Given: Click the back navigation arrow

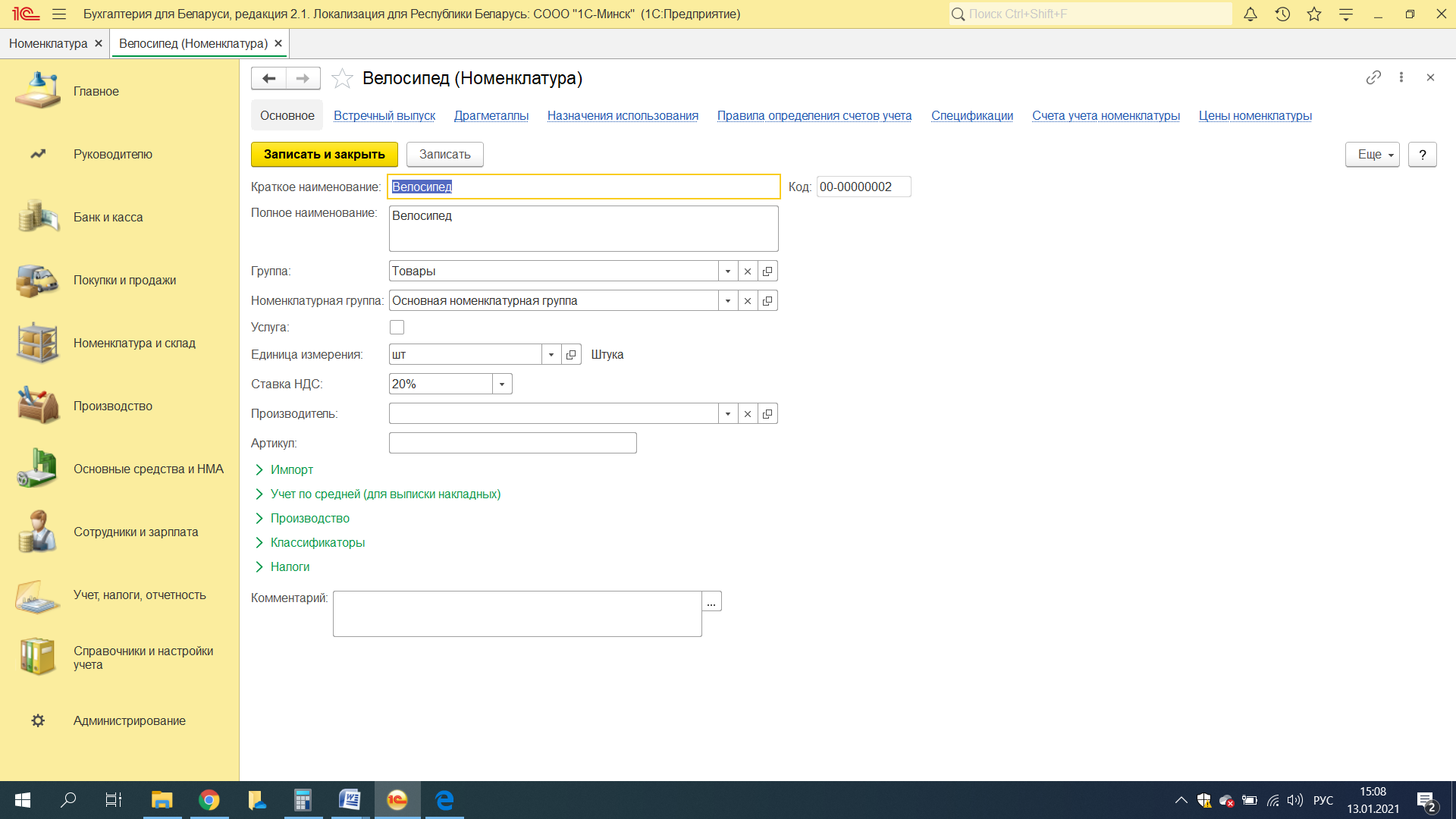Looking at the screenshot, I should click(268, 78).
